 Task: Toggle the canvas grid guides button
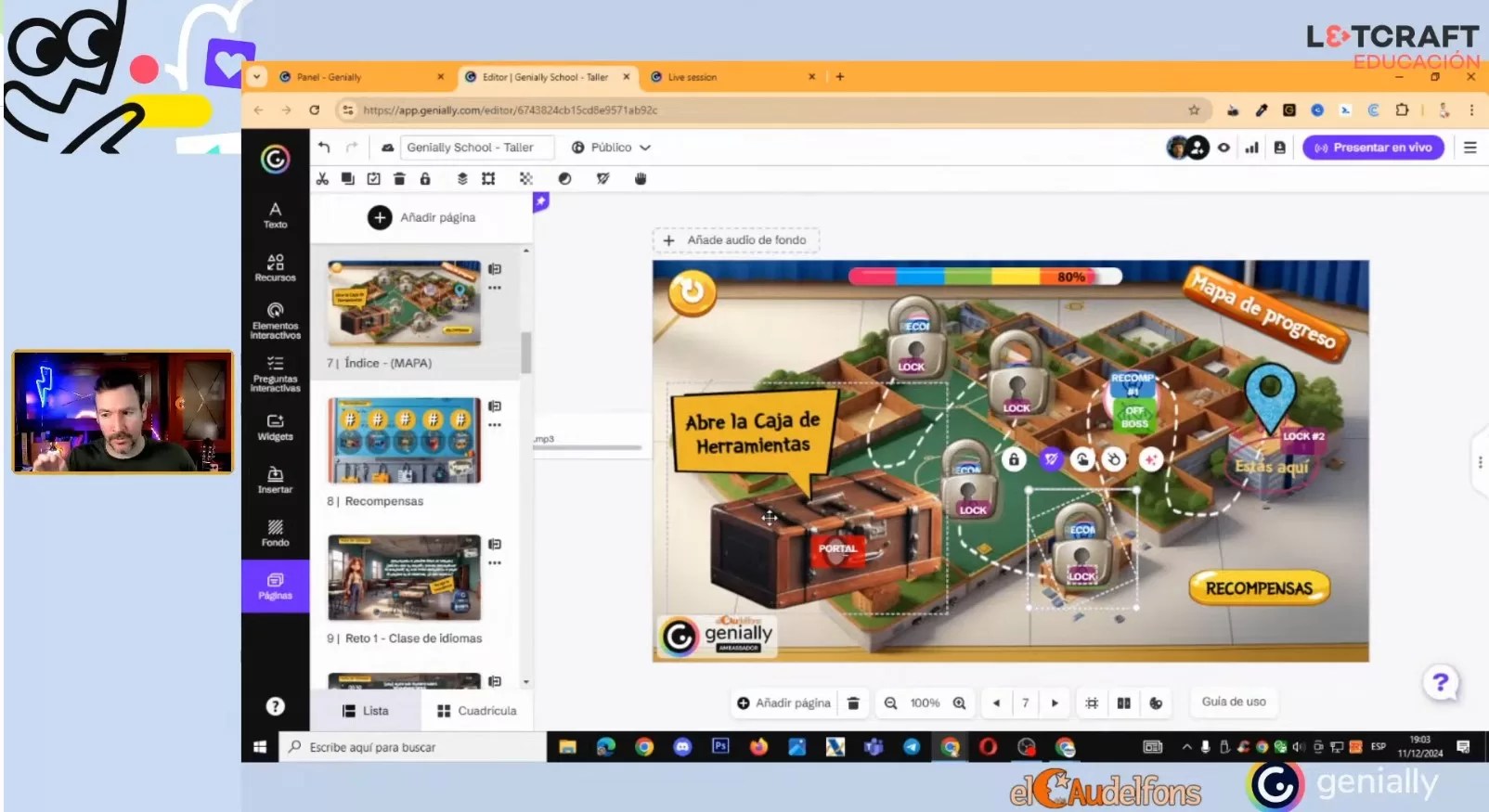[x=1092, y=703]
